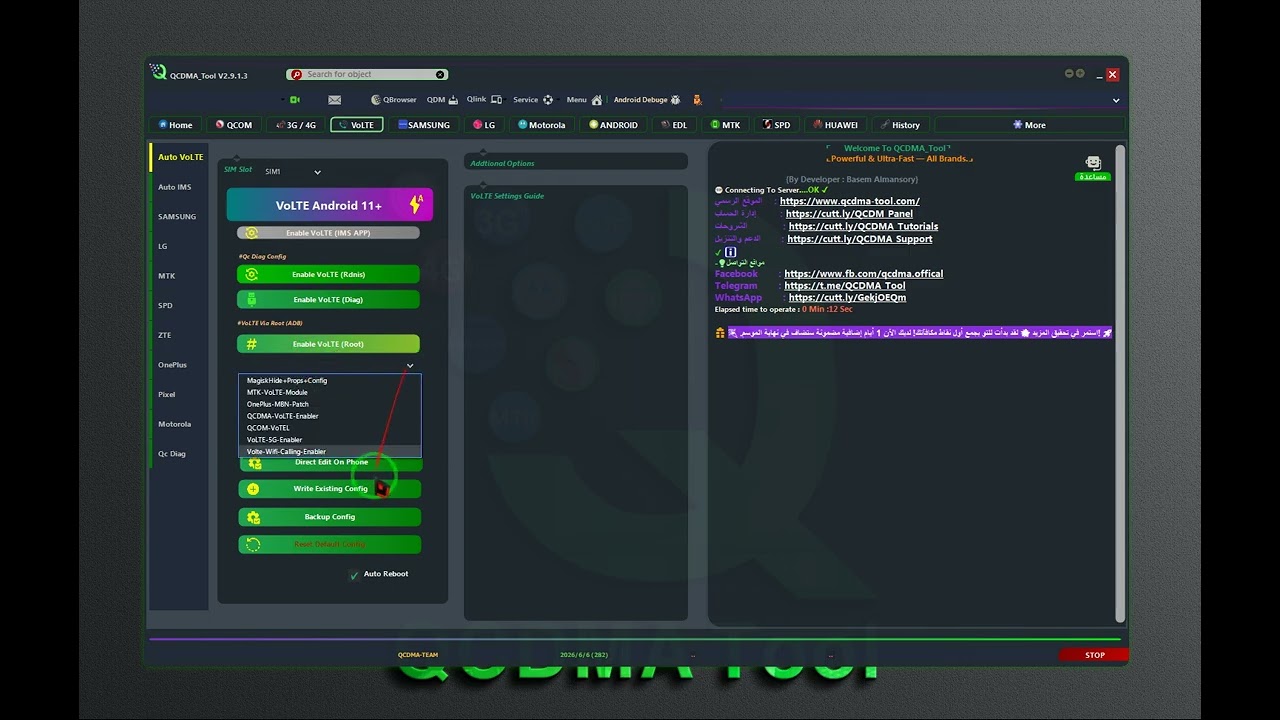The height and width of the screenshot is (720, 1280).
Task: Open the SIM Slot dropdown
Action: pos(292,172)
